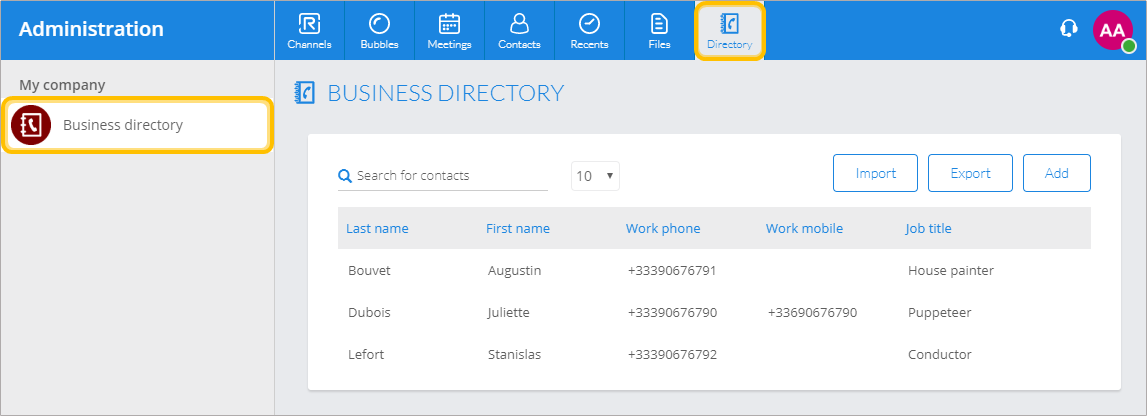Viewport: 1147px width, 416px height.
Task: Open the AA user avatar menu
Action: [1112, 30]
